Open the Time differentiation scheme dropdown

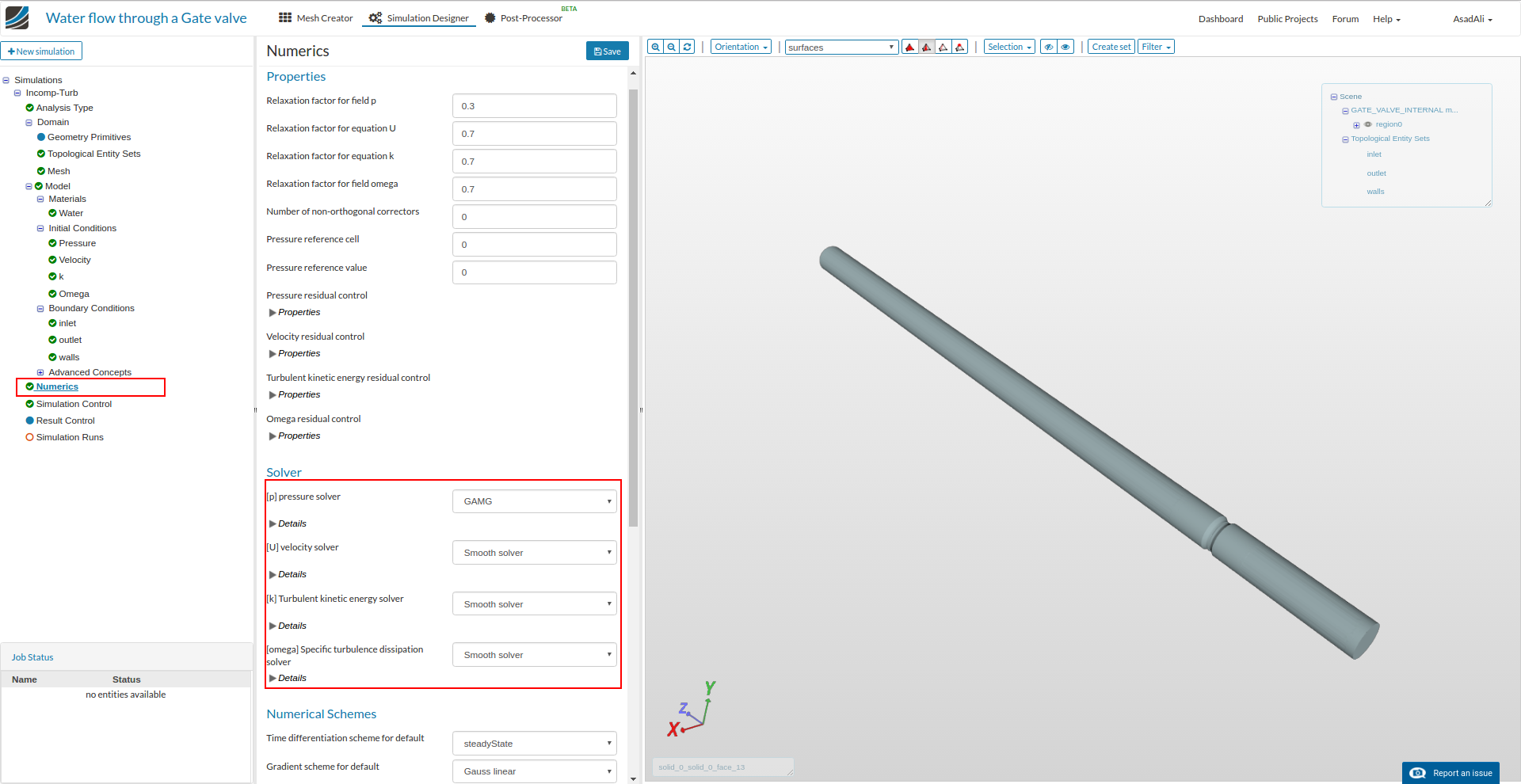click(x=535, y=744)
